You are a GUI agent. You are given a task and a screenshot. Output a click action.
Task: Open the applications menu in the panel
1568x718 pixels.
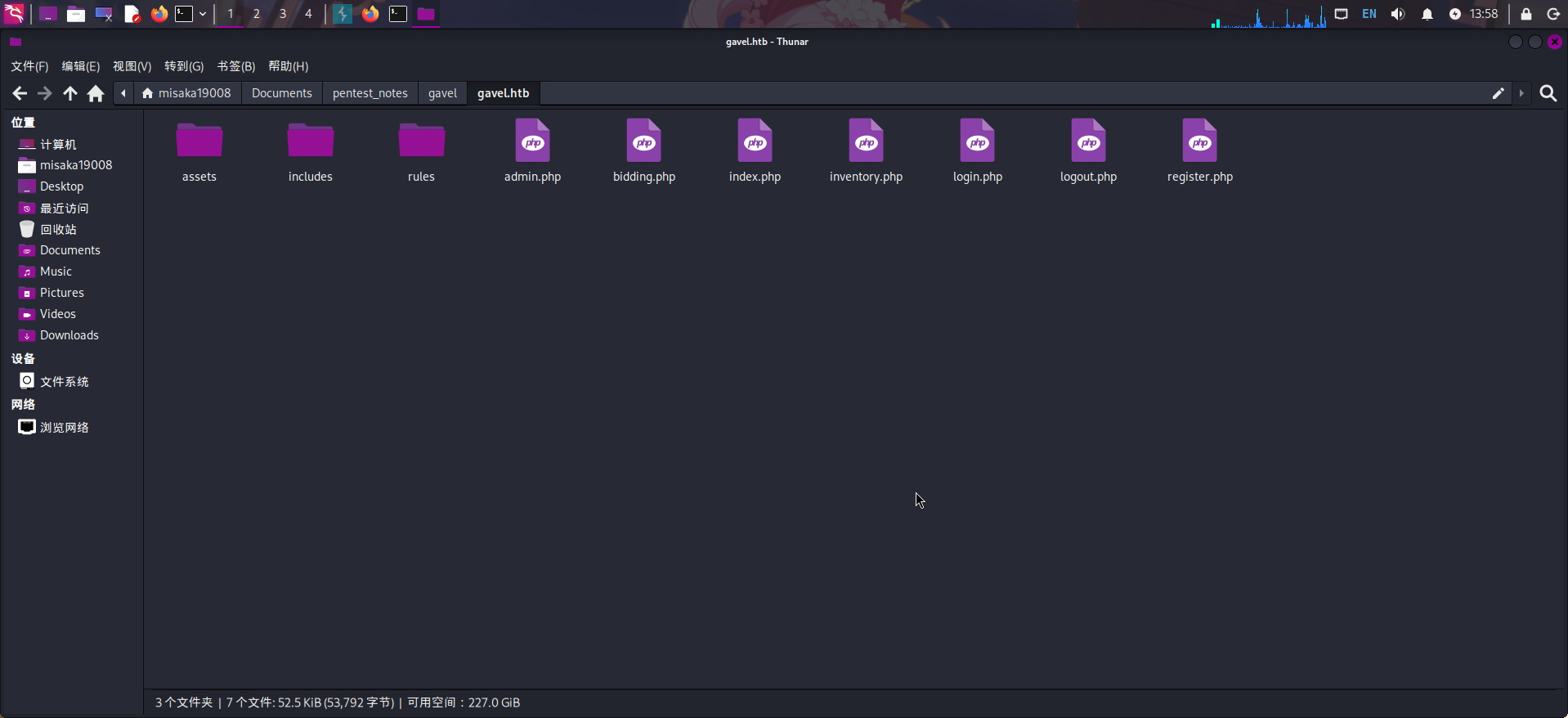[15, 14]
